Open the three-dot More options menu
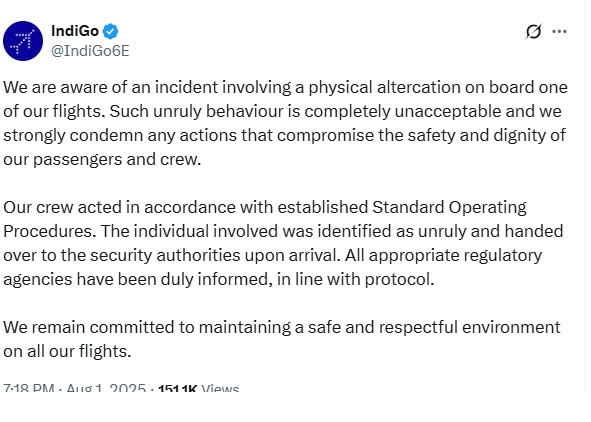This screenshot has height=422, width=591. (x=559, y=31)
